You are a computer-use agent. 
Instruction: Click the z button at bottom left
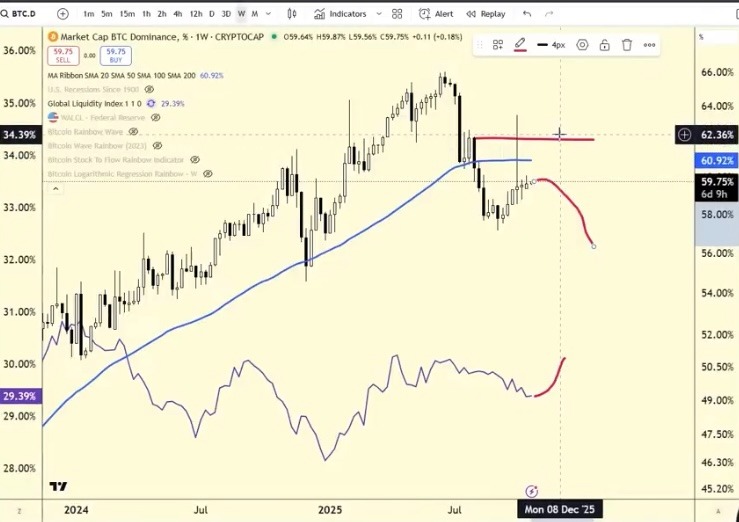point(20,511)
